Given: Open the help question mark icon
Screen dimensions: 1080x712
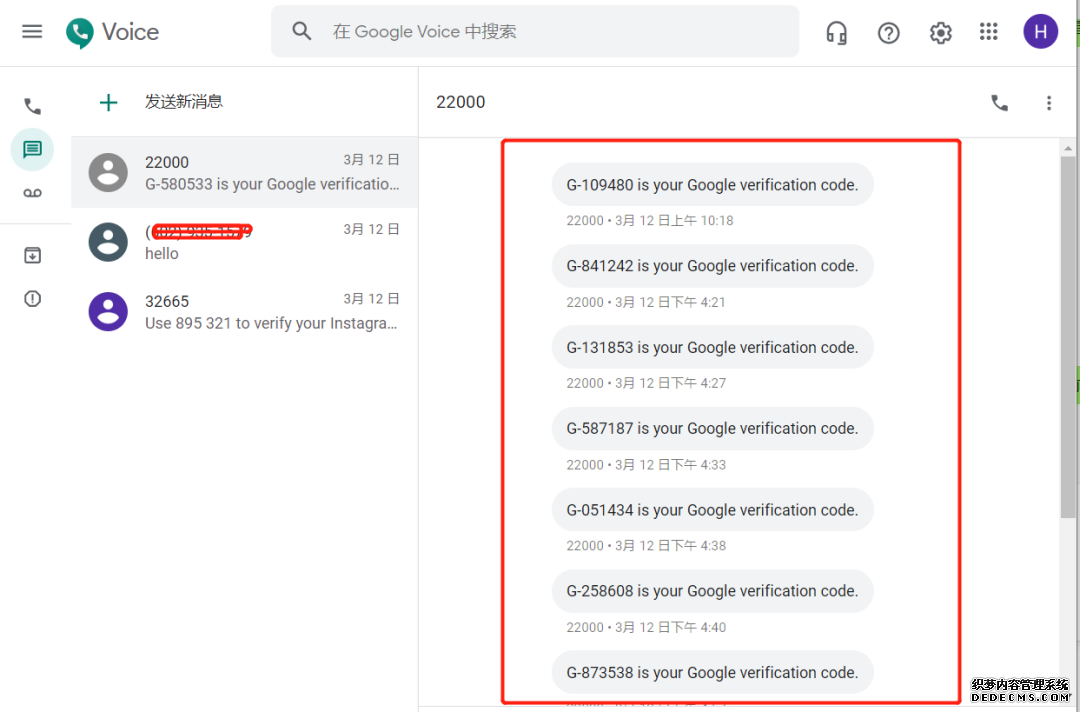Looking at the screenshot, I should (889, 32).
